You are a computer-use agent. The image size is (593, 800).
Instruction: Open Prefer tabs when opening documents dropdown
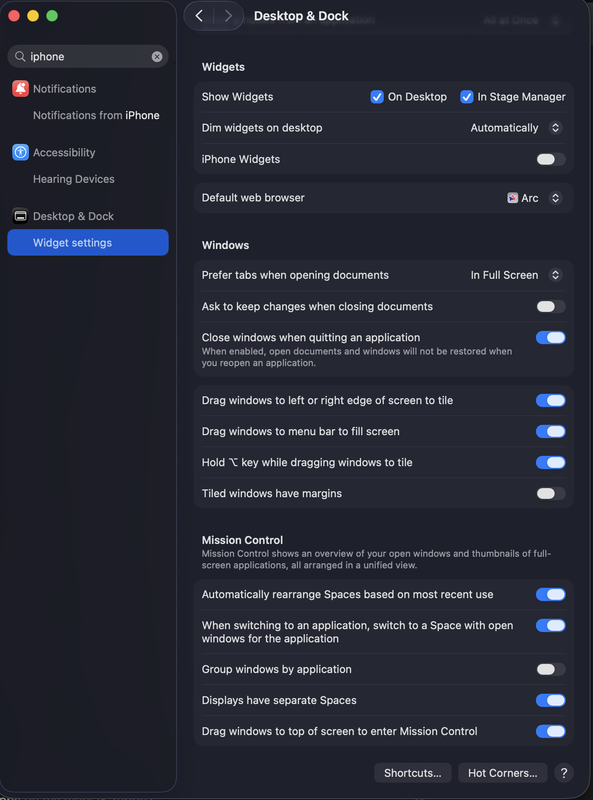pyautogui.click(x=516, y=275)
